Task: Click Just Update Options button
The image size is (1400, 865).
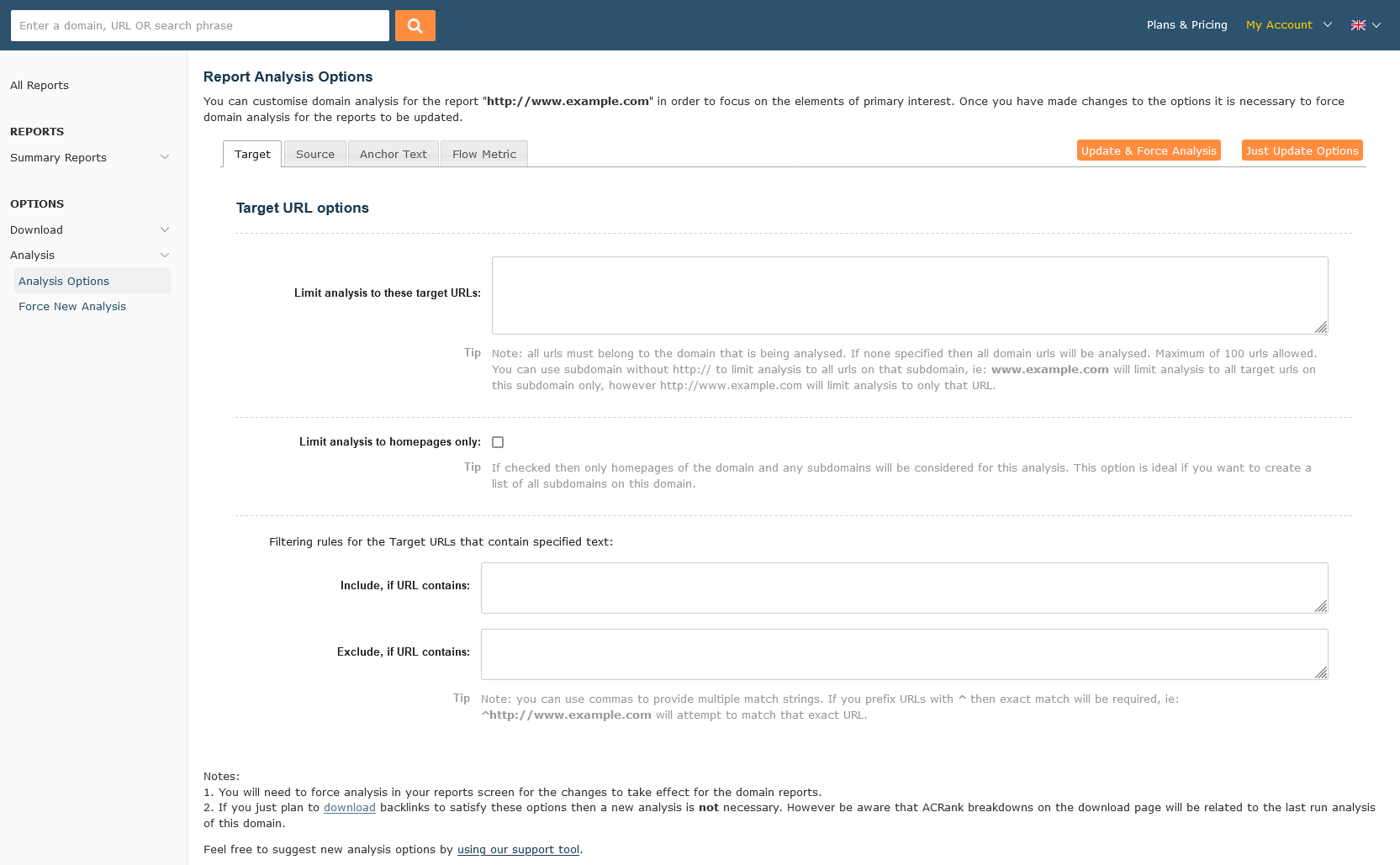Action: pos(1302,151)
